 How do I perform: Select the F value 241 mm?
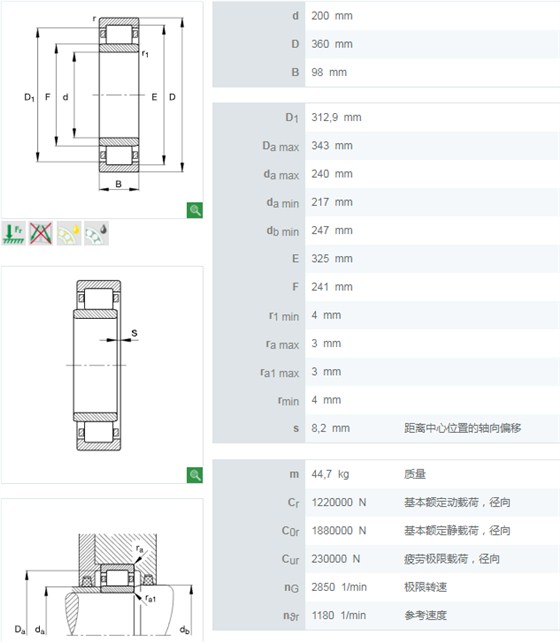coord(332,287)
